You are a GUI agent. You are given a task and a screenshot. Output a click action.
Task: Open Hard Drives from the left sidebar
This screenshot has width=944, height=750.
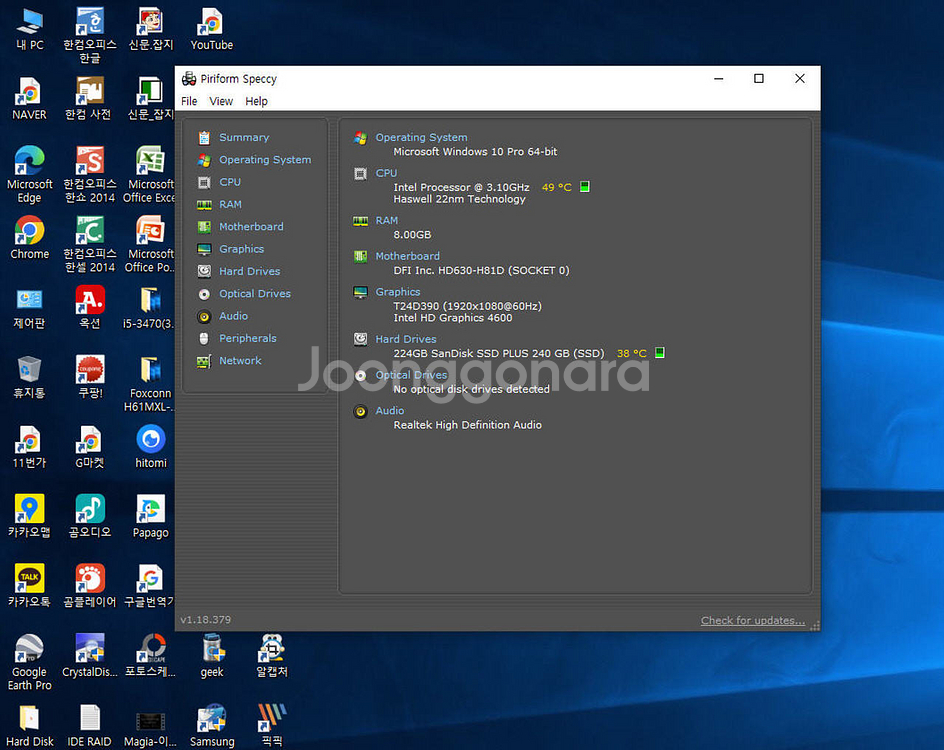[249, 271]
